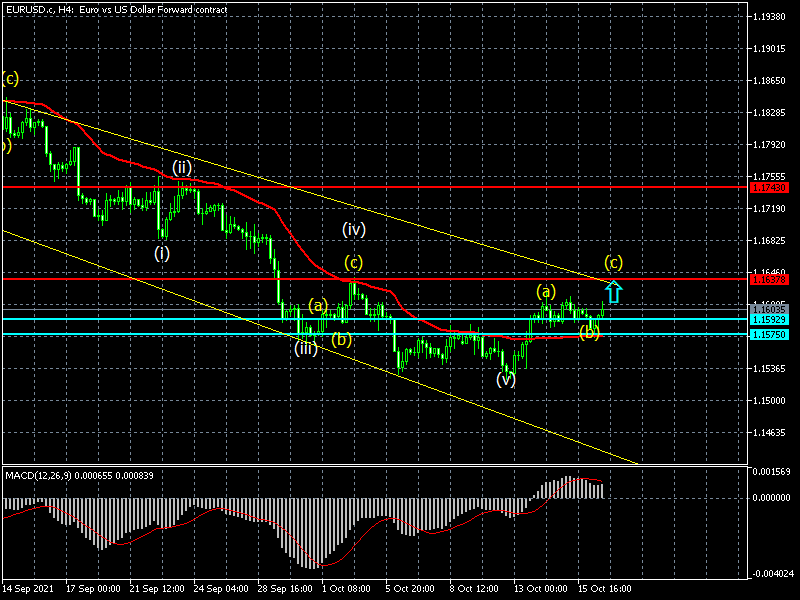Select the white wave (v) label
The height and width of the screenshot is (600, 800).
(x=507, y=380)
